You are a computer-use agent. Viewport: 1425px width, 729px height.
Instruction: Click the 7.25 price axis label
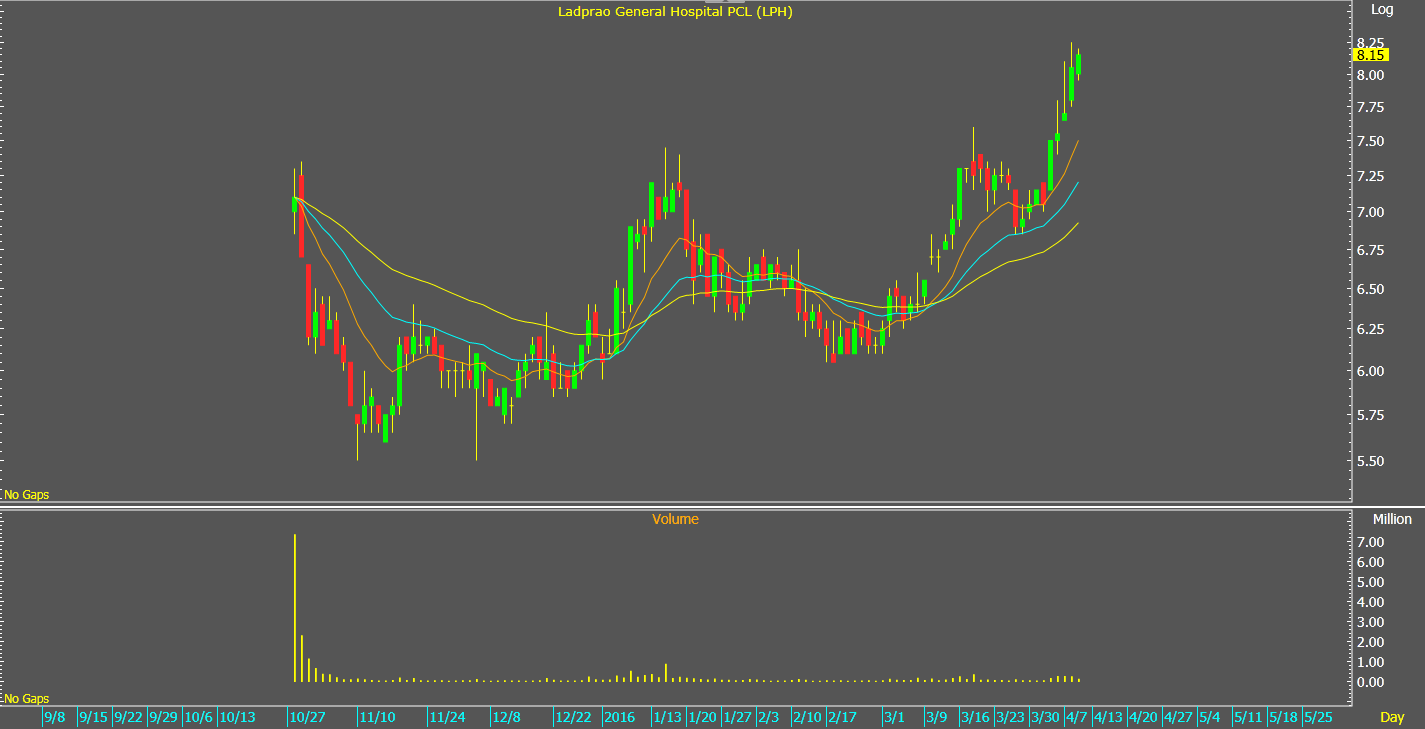click(x=1370, y=176)
